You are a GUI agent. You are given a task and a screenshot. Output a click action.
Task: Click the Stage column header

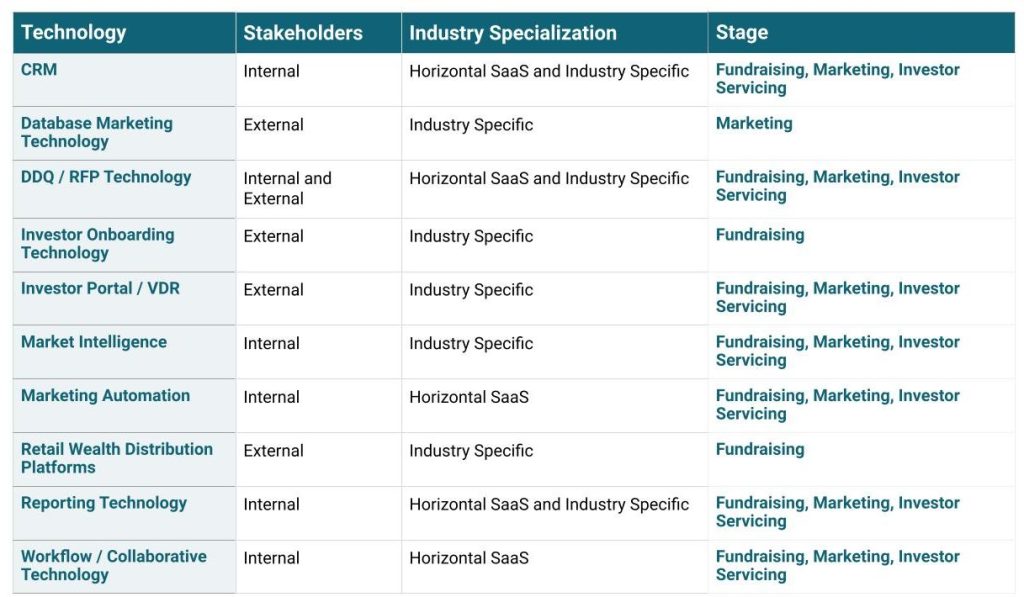[741, 32]
